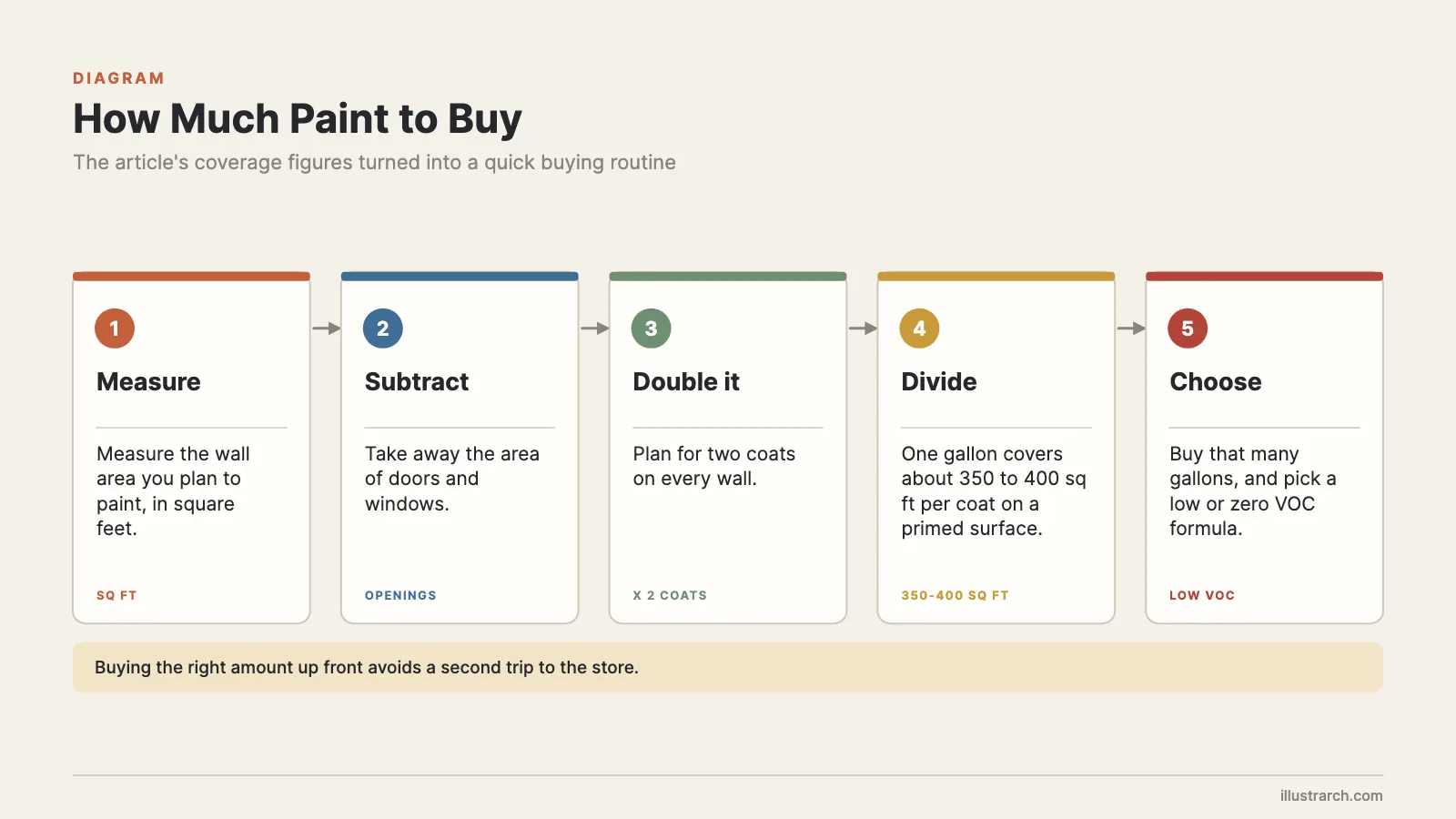Select the 'Subtract' card heading
The height and width of the screenshot is (819, 1456).
(417, 381)
